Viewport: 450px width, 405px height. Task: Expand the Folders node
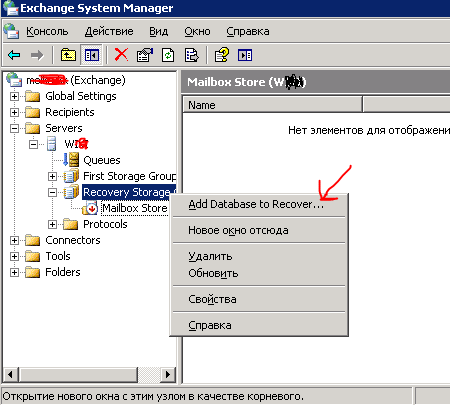(x=14, y=272)
